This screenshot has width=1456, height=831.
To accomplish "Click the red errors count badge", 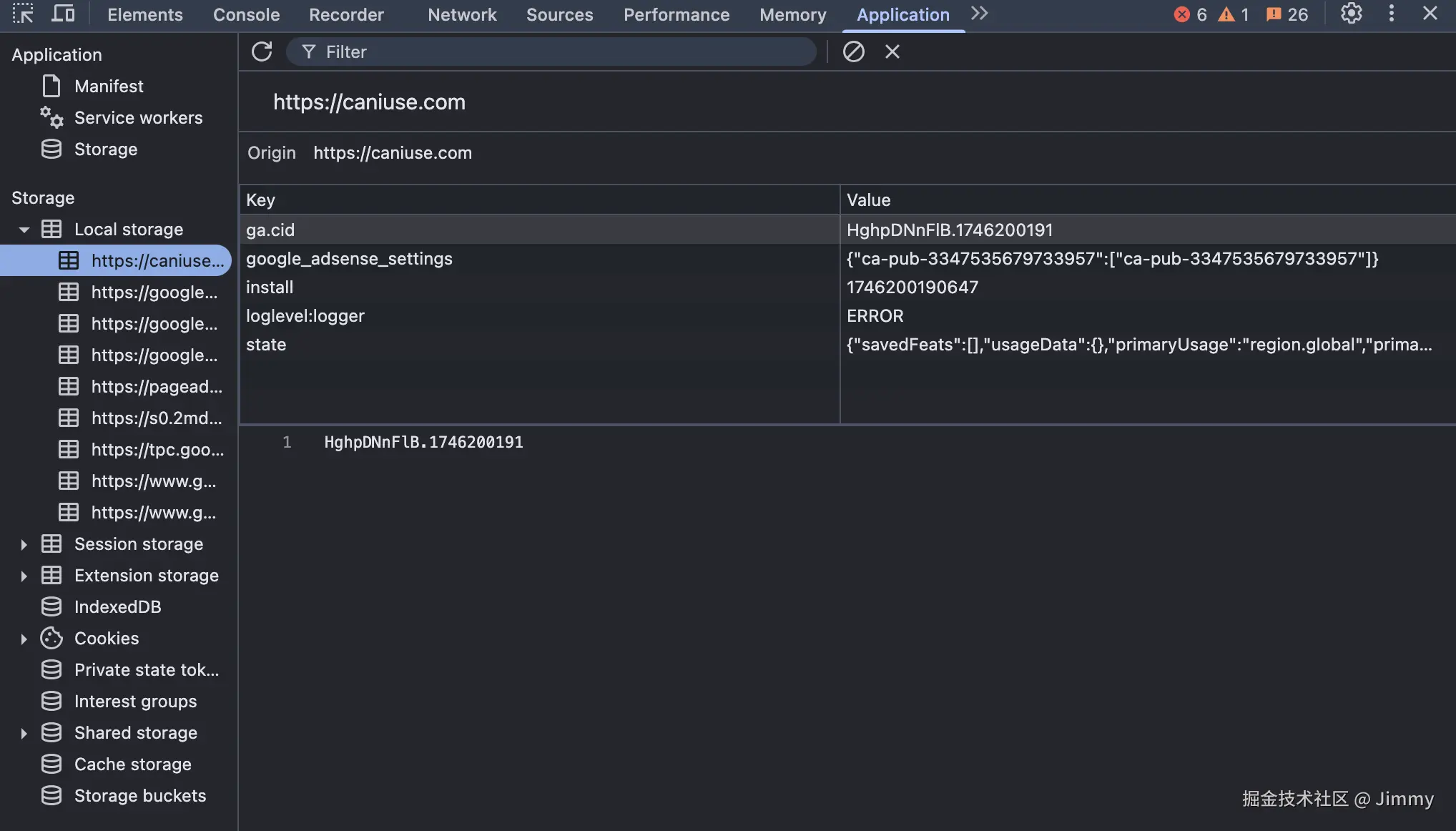I will (1190, 14).
